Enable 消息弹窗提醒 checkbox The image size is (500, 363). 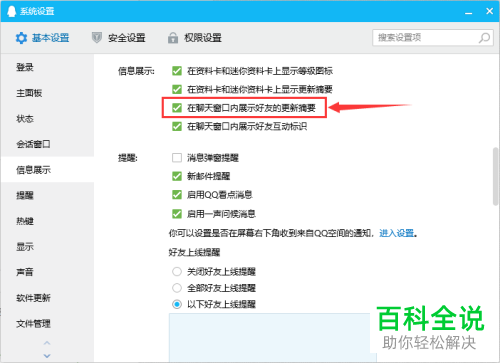177,158
